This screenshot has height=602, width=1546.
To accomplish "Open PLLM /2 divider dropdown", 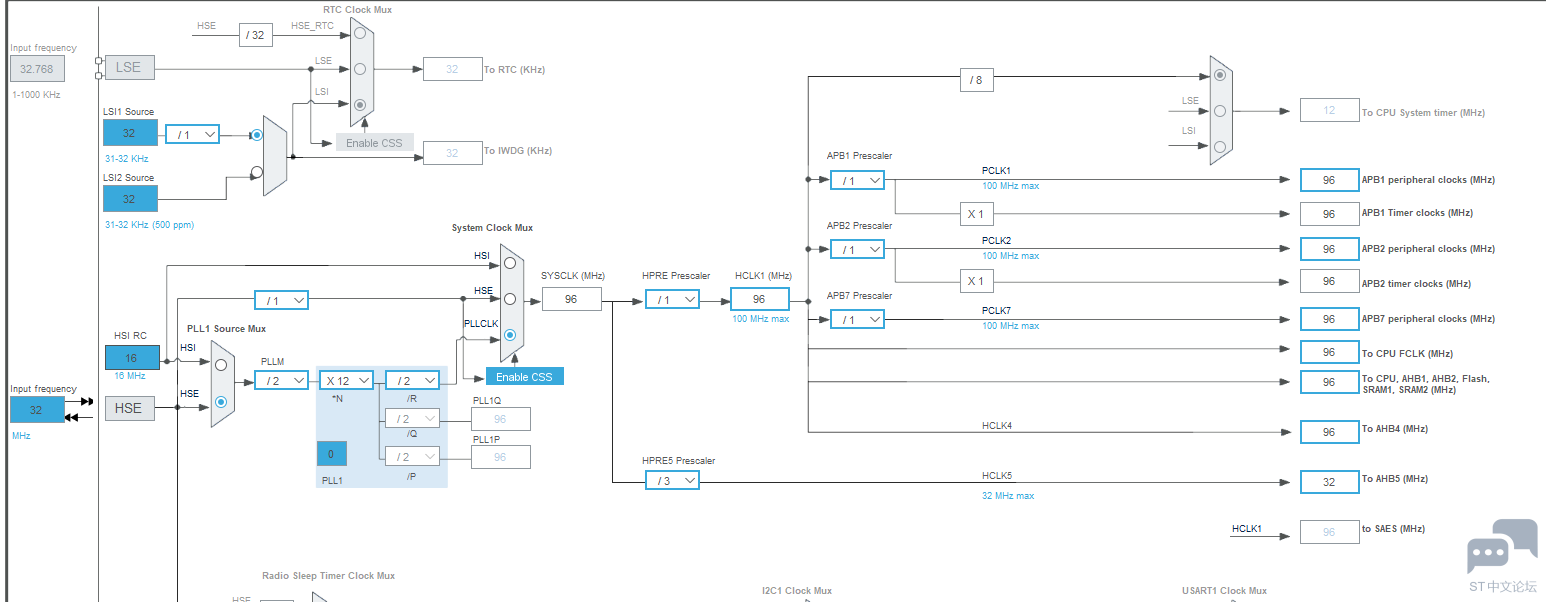I will [x=281, y=380].
